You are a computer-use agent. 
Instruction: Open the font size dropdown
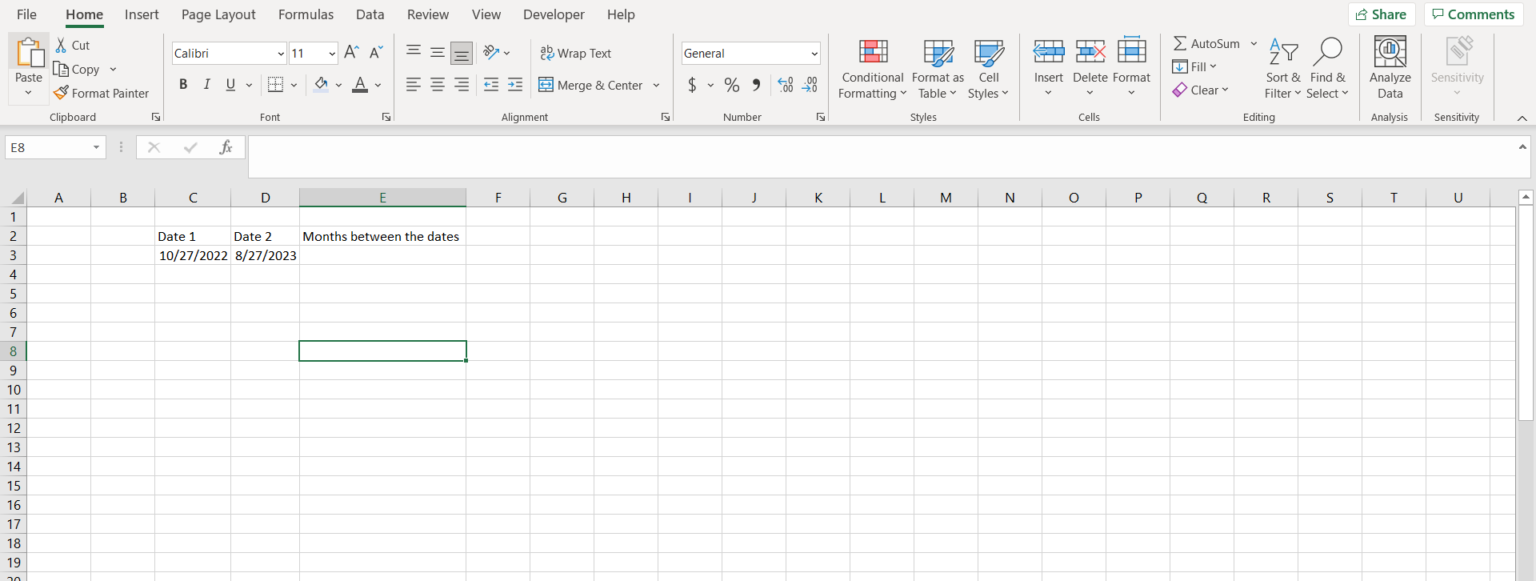point(332,53)
